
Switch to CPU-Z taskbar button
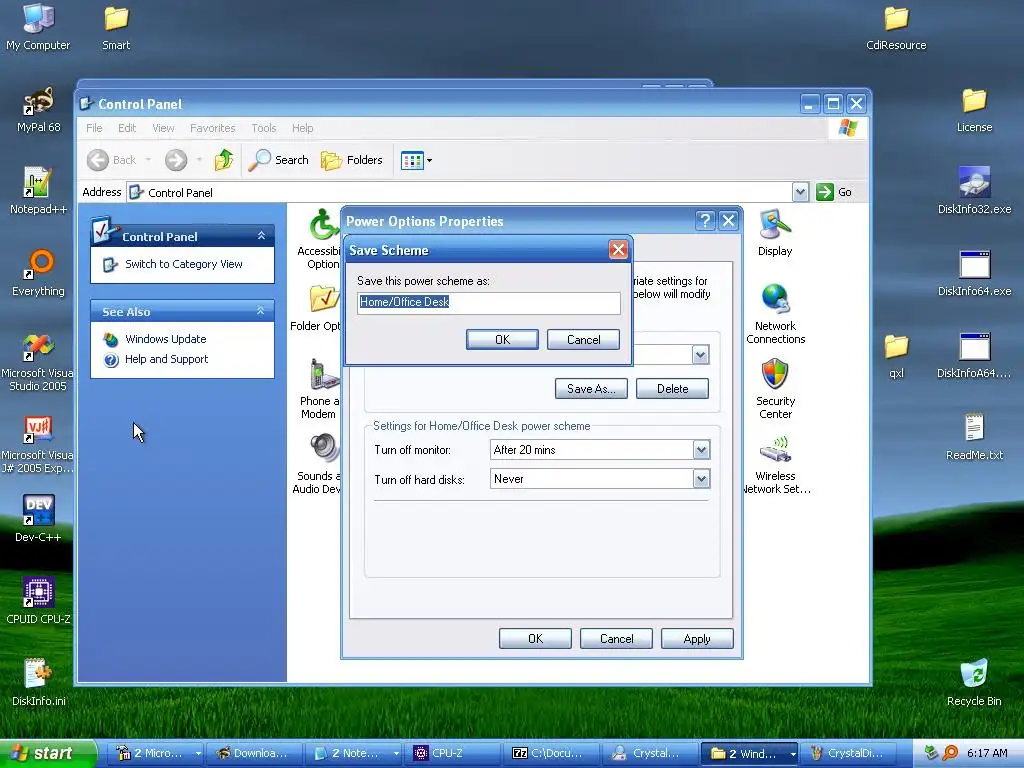coord(453,754)
